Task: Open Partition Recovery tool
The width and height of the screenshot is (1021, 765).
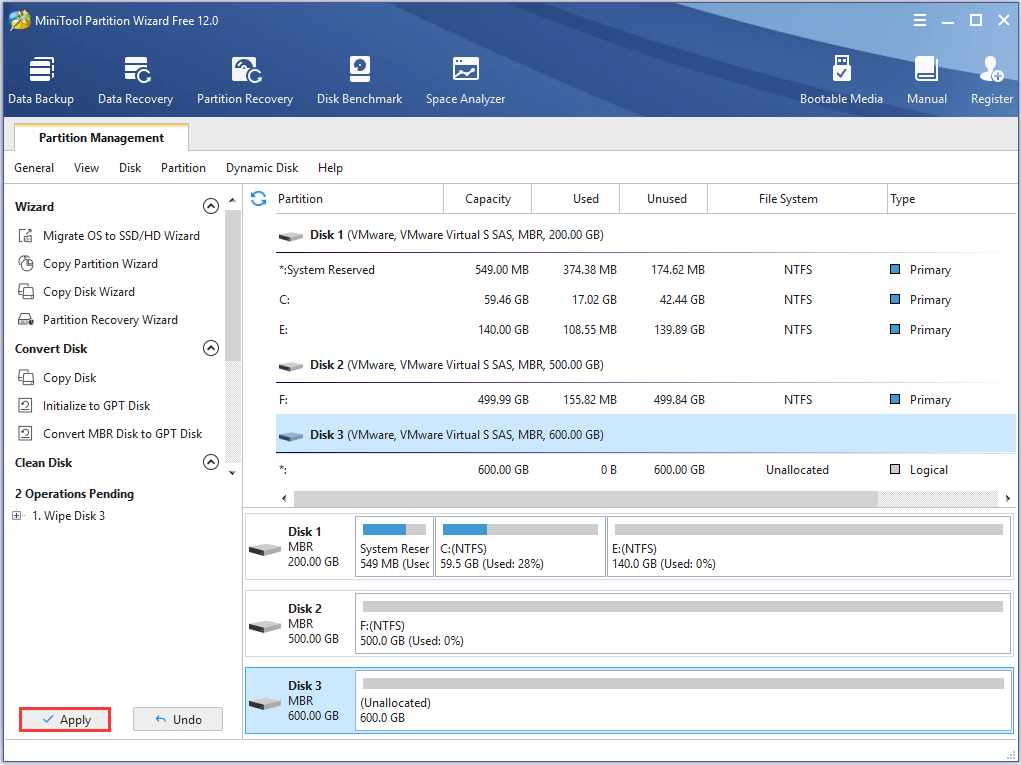Action: [245, 80]
